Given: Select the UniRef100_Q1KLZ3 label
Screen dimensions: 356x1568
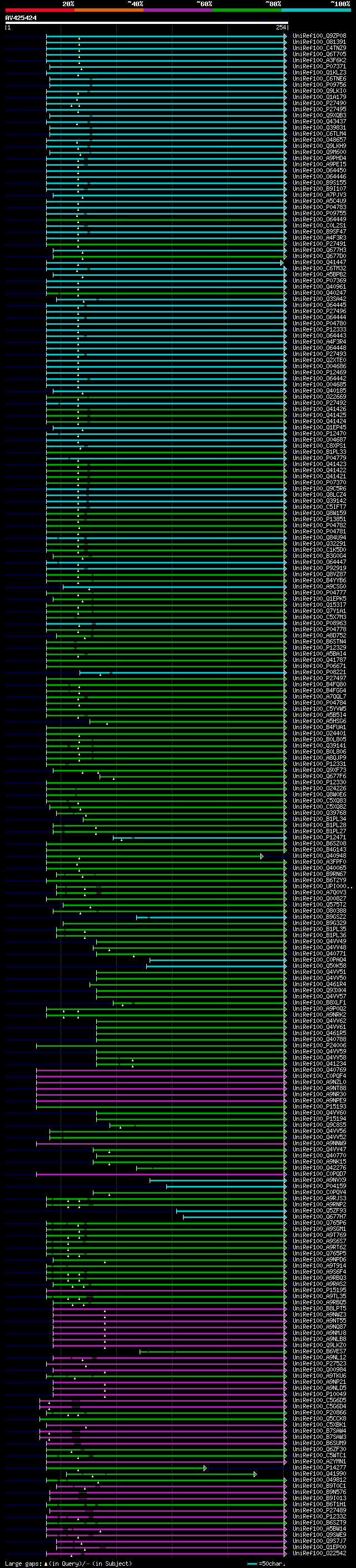Looking at the screenshot, I should [319, 72].
